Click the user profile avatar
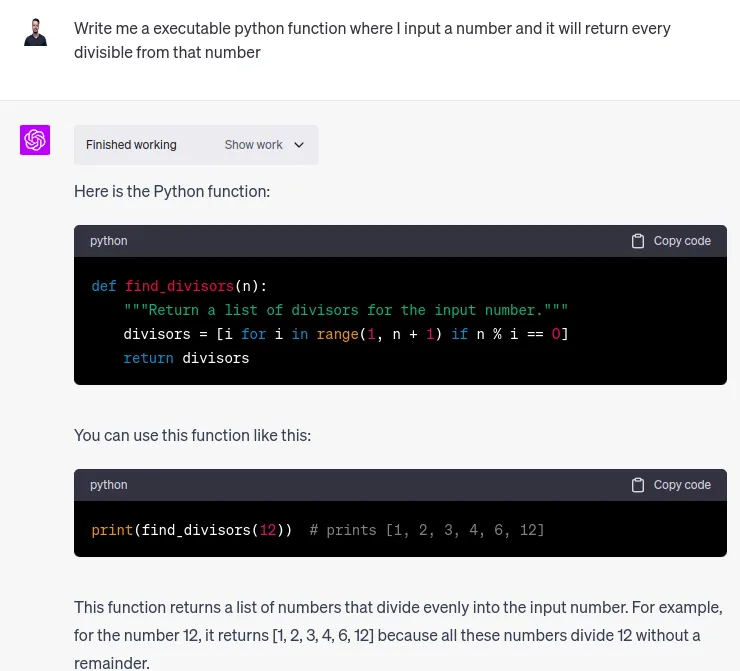The width and height of the screenshot is (740, 671). tap(35, 31)
